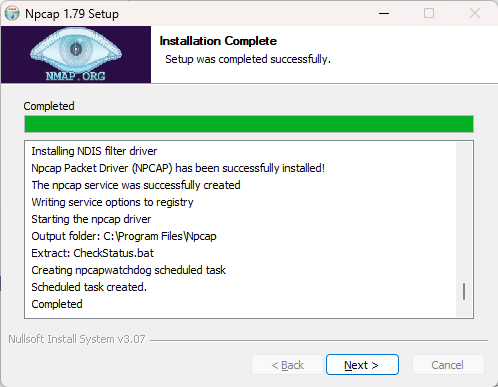Select the final 'Completed' log entry
The height and width of the screenshot is (387, 498).
point(57,304)
